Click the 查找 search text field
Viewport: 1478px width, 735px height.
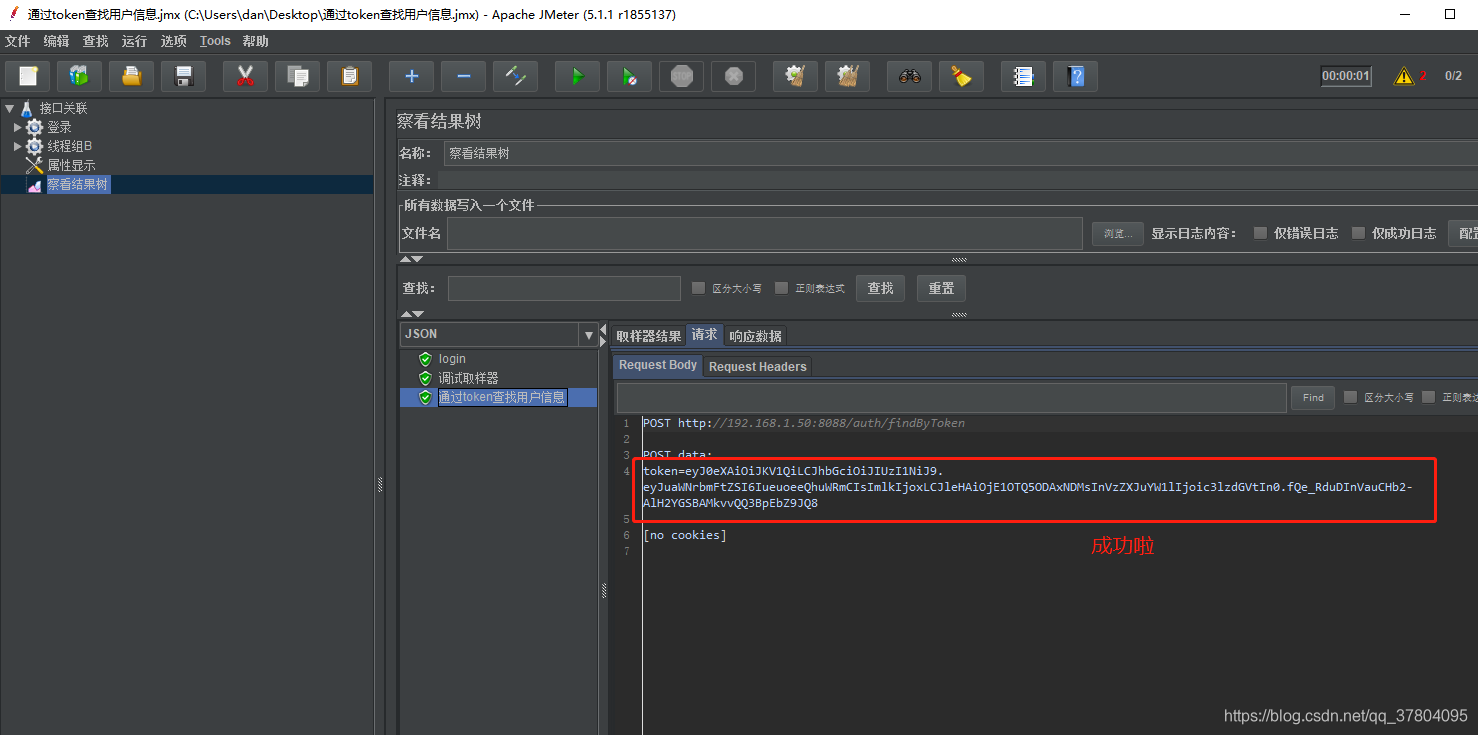[x=564, y=288]
